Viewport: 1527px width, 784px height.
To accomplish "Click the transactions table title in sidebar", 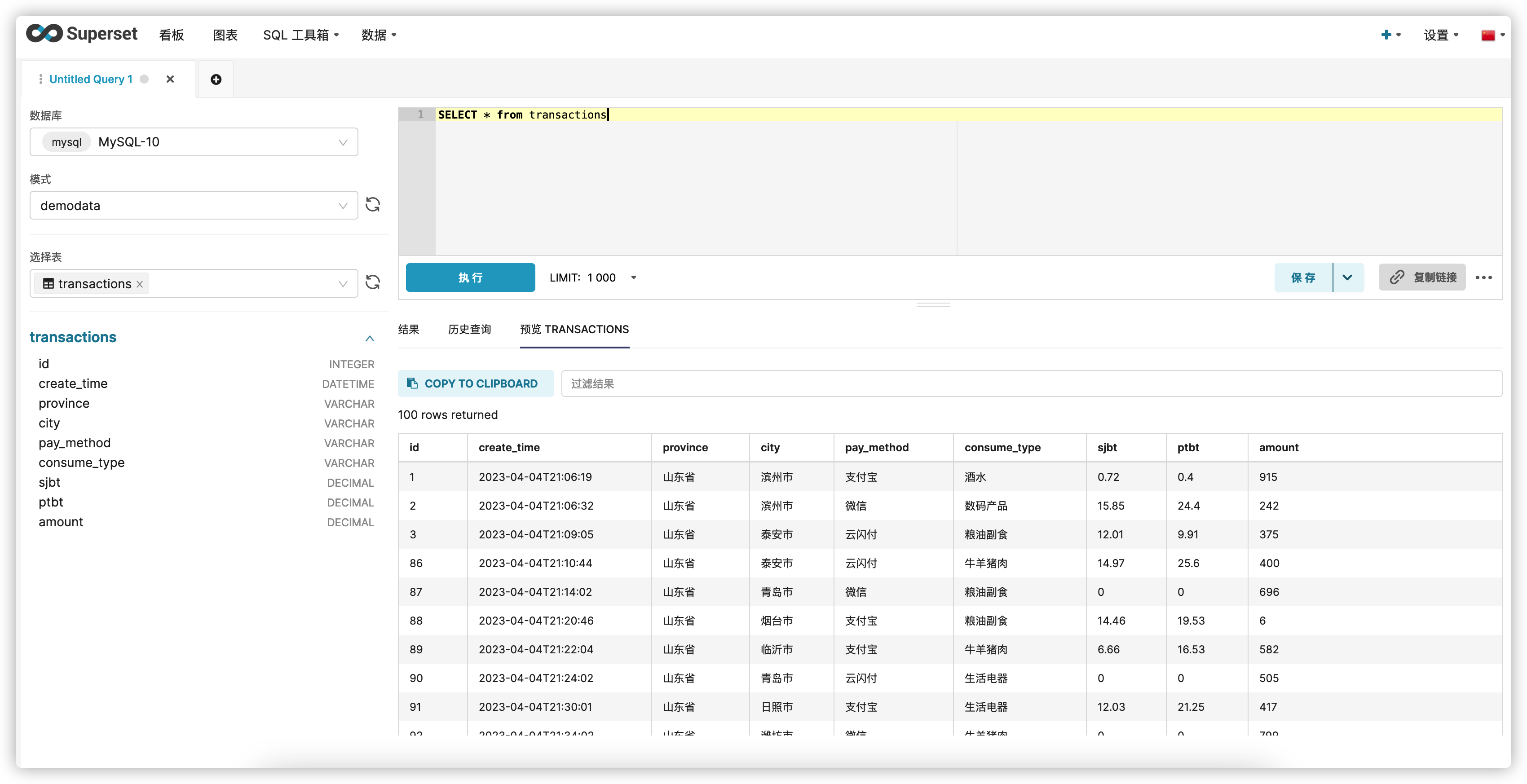I will (x=73, y=337).
